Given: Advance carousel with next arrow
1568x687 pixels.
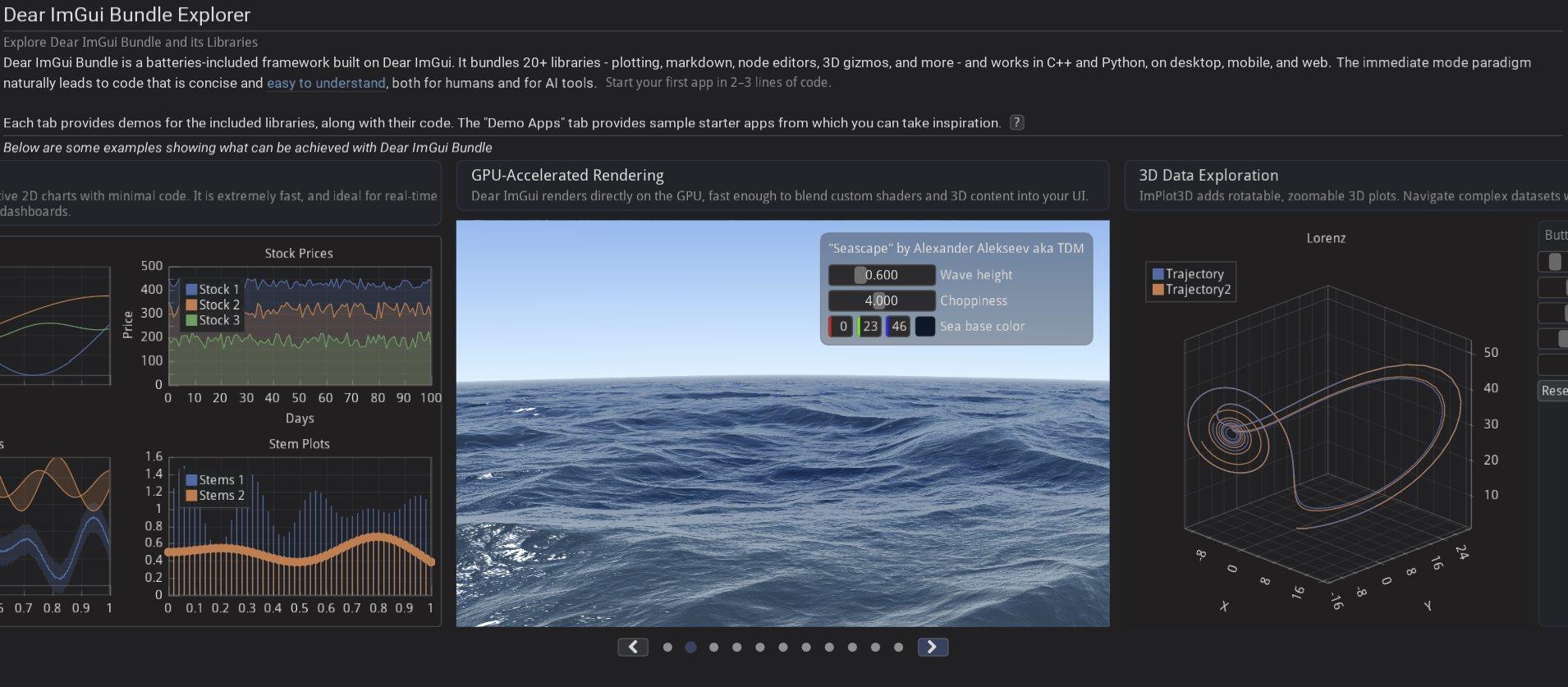Looking at the screenshot, I should [x=933, y=647].
